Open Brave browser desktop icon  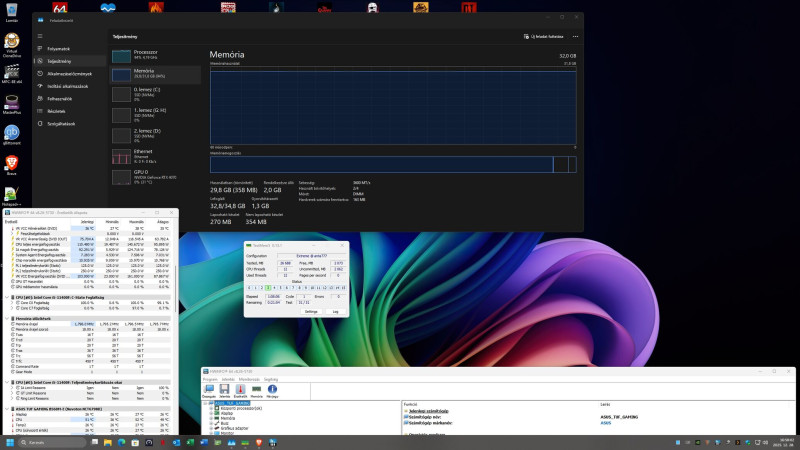[x=12, y=163]
